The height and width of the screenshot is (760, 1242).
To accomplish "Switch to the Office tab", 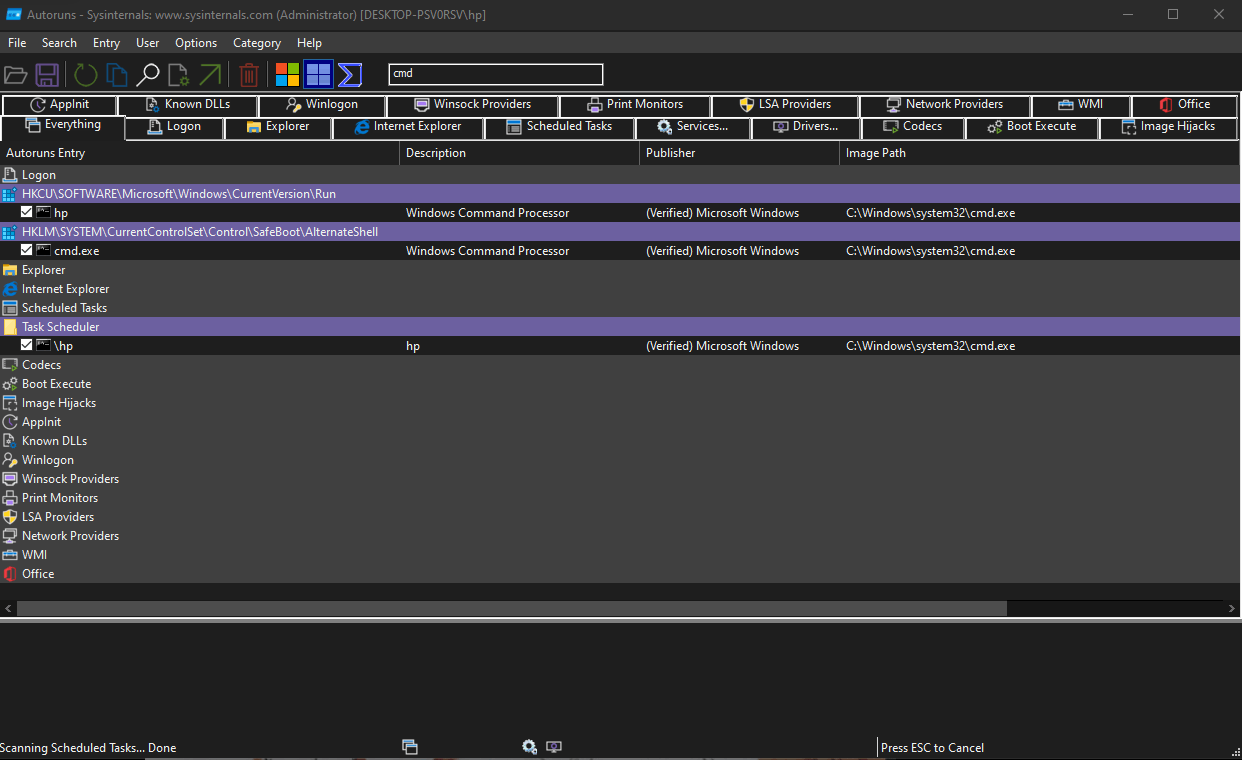I will click(1185, 104).
